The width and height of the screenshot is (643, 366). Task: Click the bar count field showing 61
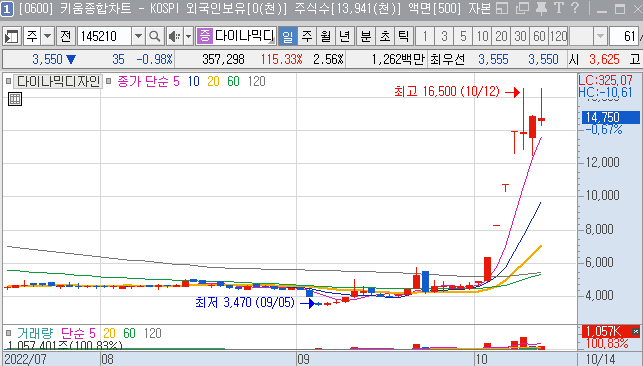pyautogui.click(x=624, y=36)
